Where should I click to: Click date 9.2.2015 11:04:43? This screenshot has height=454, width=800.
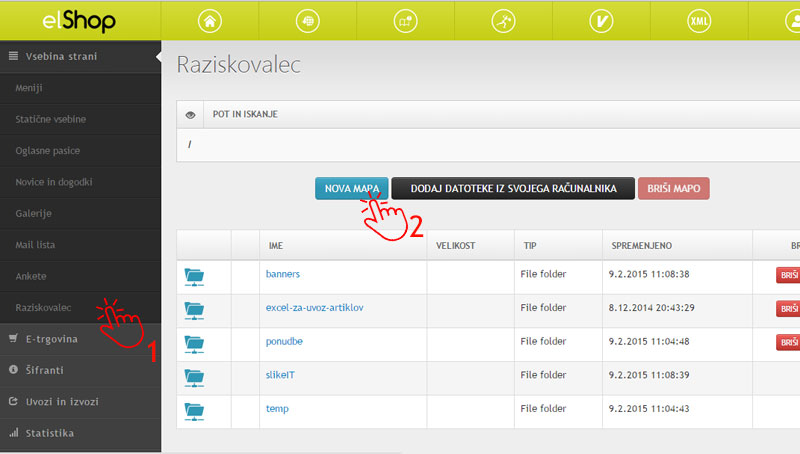[x=649, y=409]
